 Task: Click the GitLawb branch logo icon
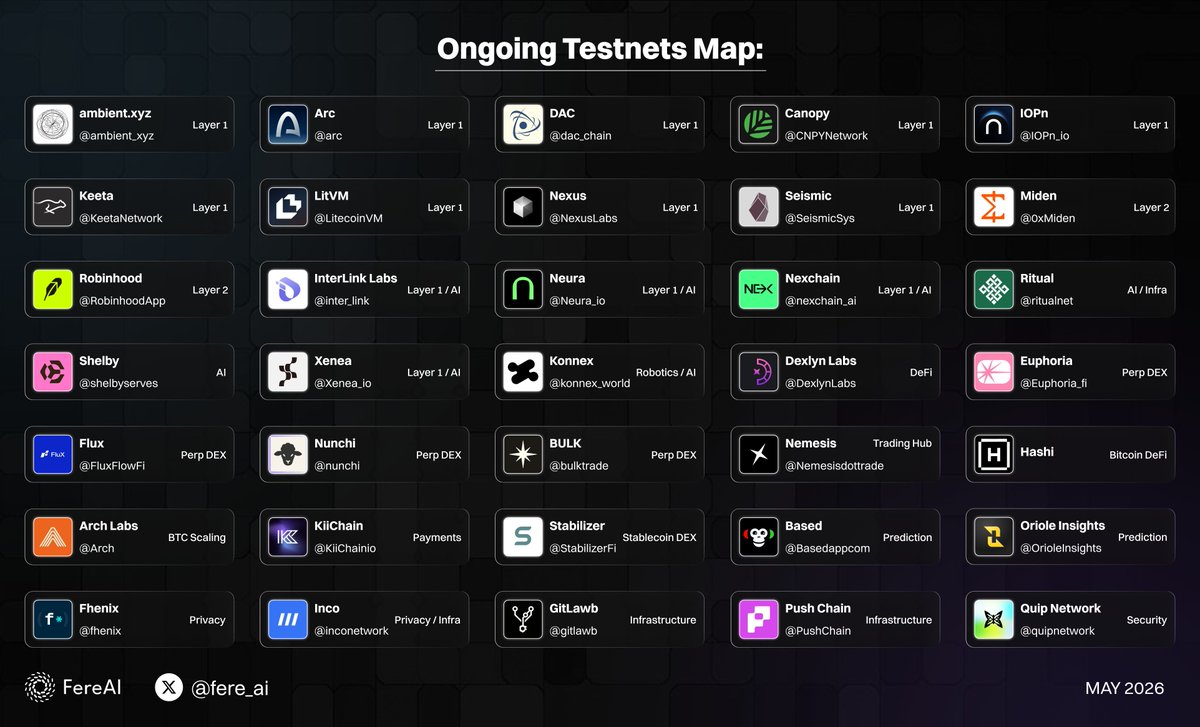tap(523, 619)
